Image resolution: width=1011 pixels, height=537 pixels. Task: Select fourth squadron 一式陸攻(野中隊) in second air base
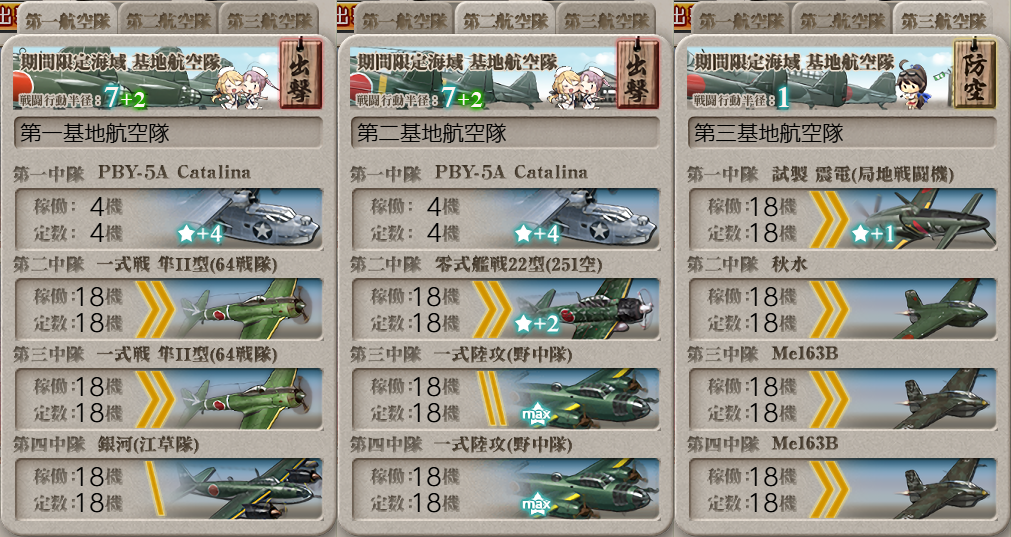point(505,489)
